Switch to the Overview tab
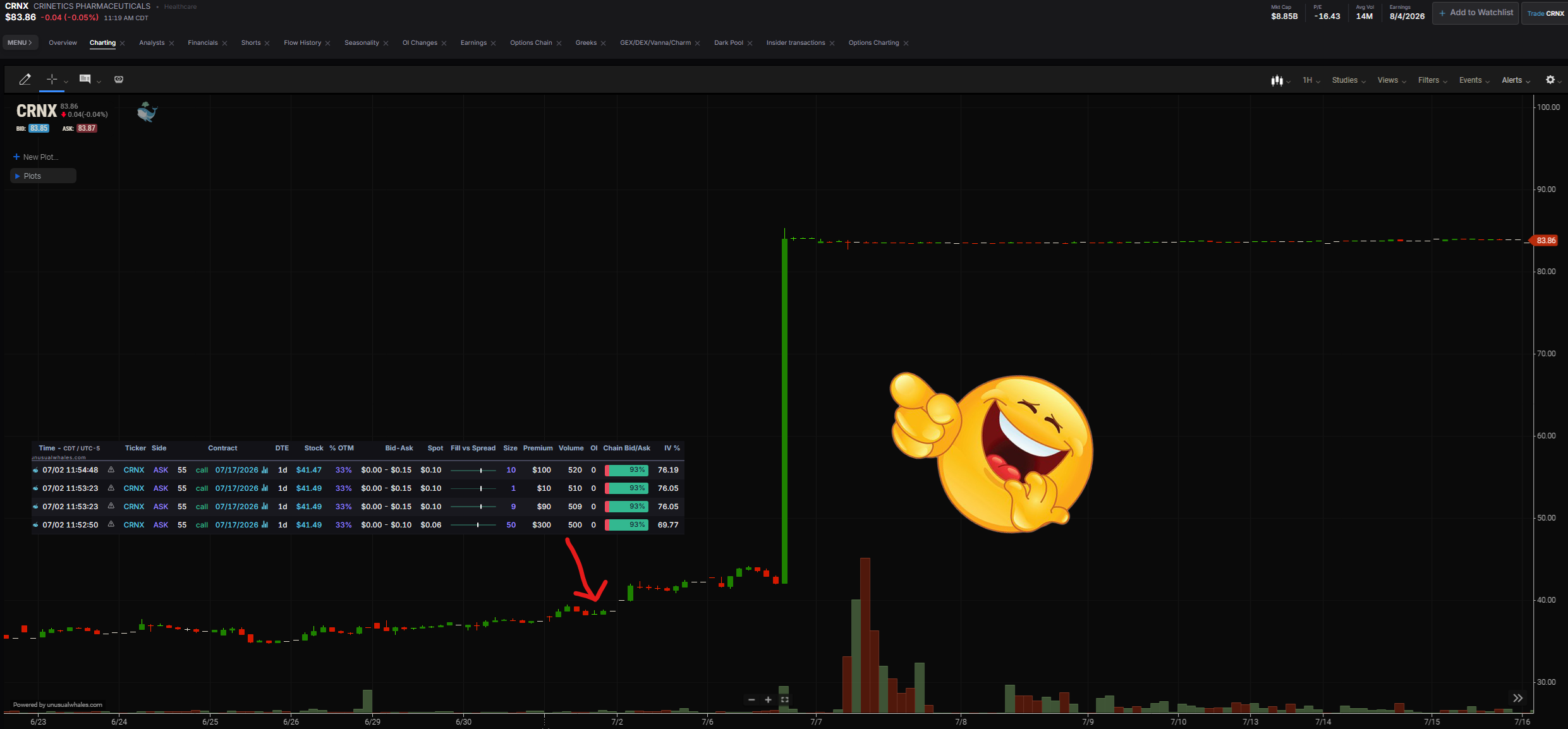The width and height of the screenshot is (1568, 729). pyautogui.click(x=63, y=43)
